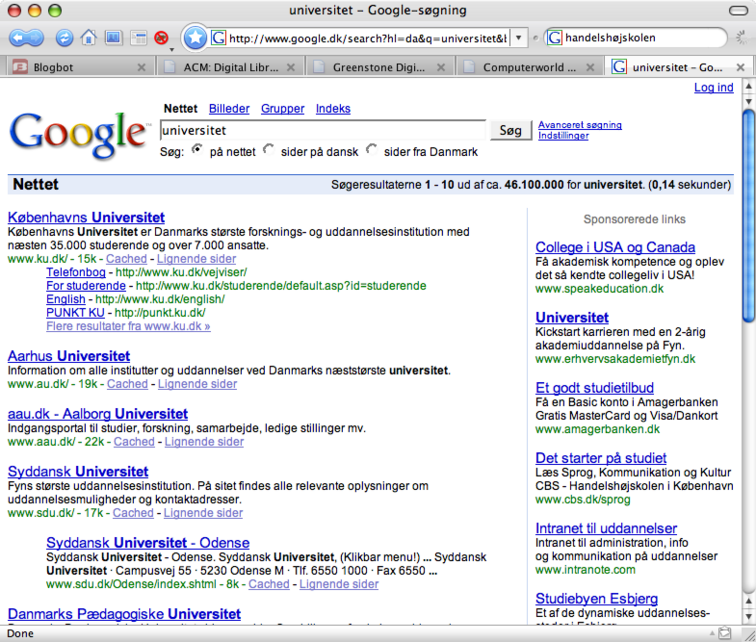Open 'Et godt studietilbud' sponsored link
This screenshot has width=756, height=642.
tap(594, 388)
